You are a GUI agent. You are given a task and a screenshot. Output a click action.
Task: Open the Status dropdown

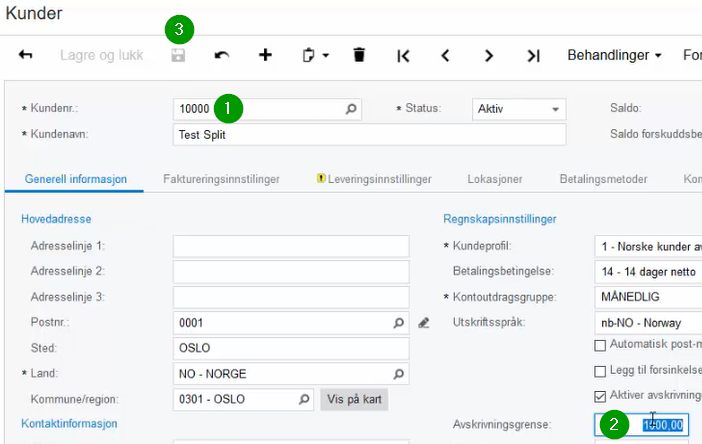[x=555, y=108]
